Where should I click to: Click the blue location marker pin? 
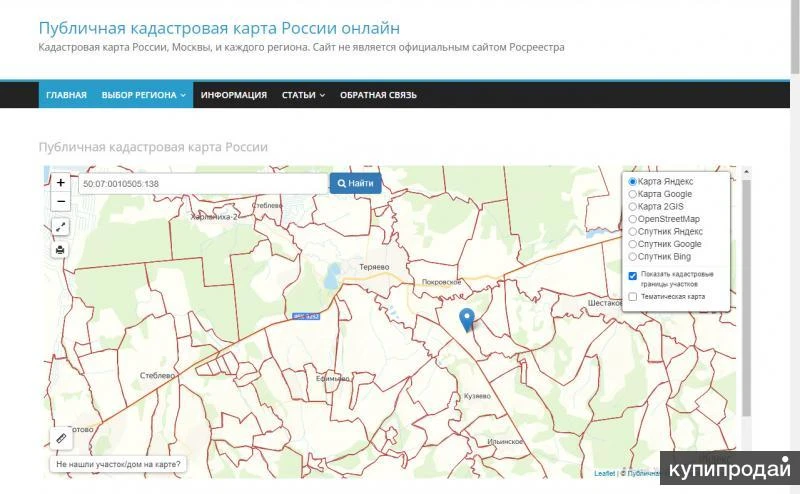click(466, 320)
